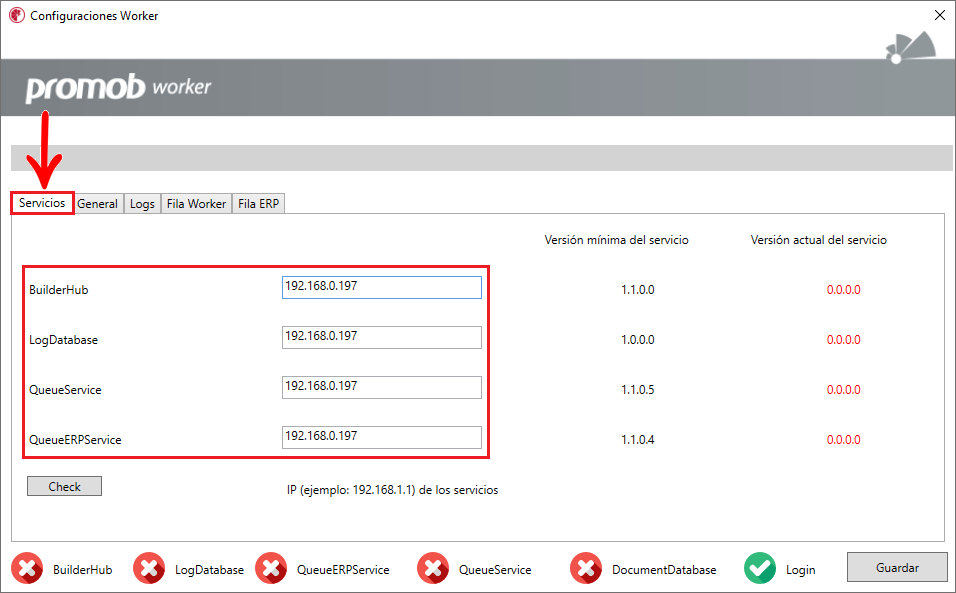This screenshot has height=593, width=956.
Task: Click the QueueService status label at bottom
Action: coord(495,570)
